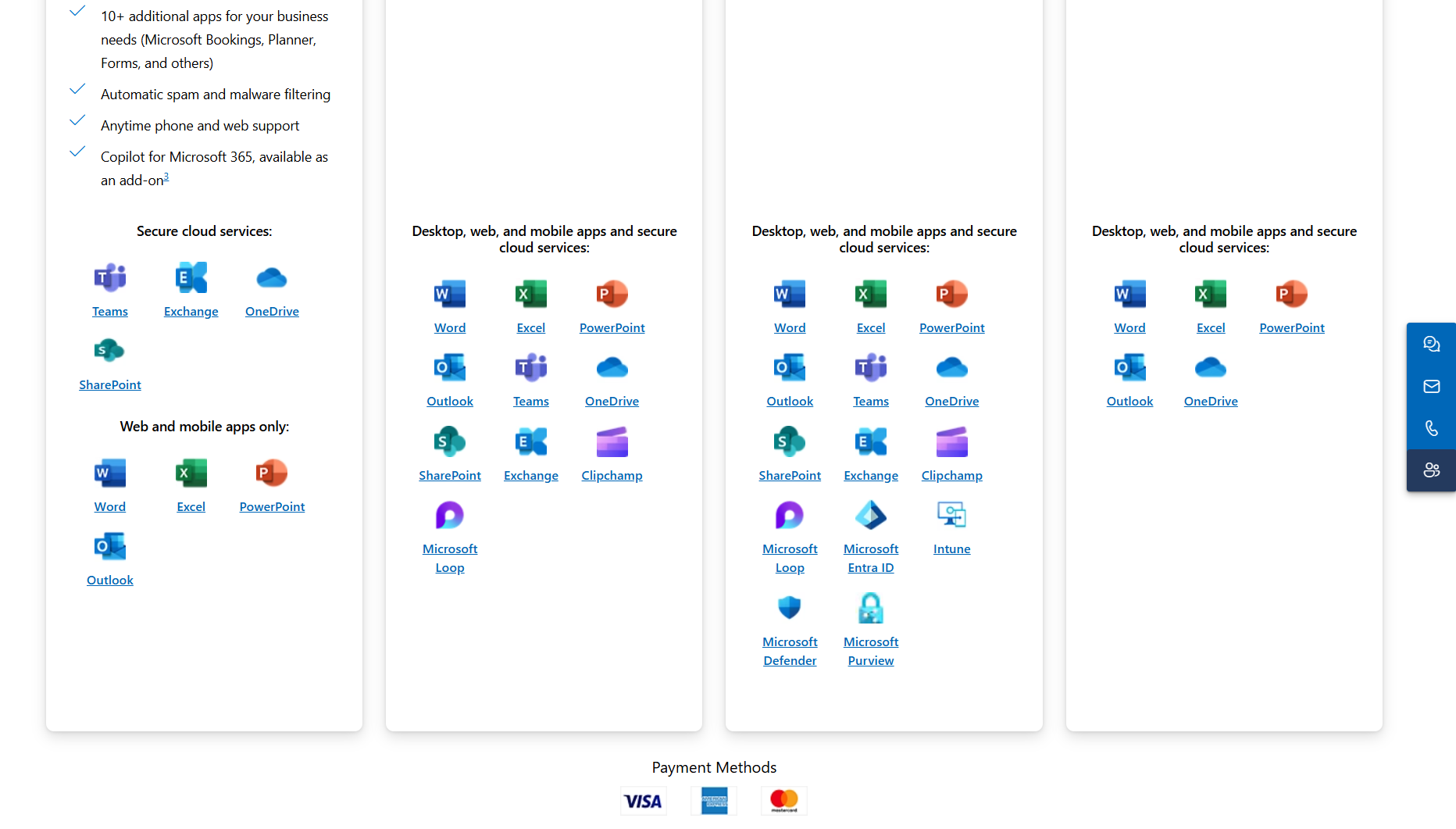Open the Microsoft Defender text link
The image size is (1456, 829).
[x=789, y=651]
